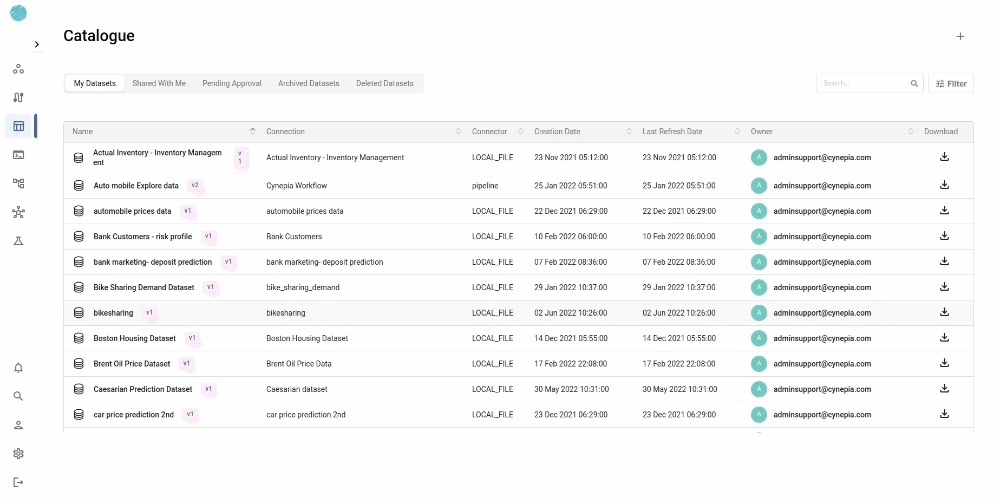The image size is (1000, 504).
Task: Sort by Creation Date column arrows
Action: (629, 131)
